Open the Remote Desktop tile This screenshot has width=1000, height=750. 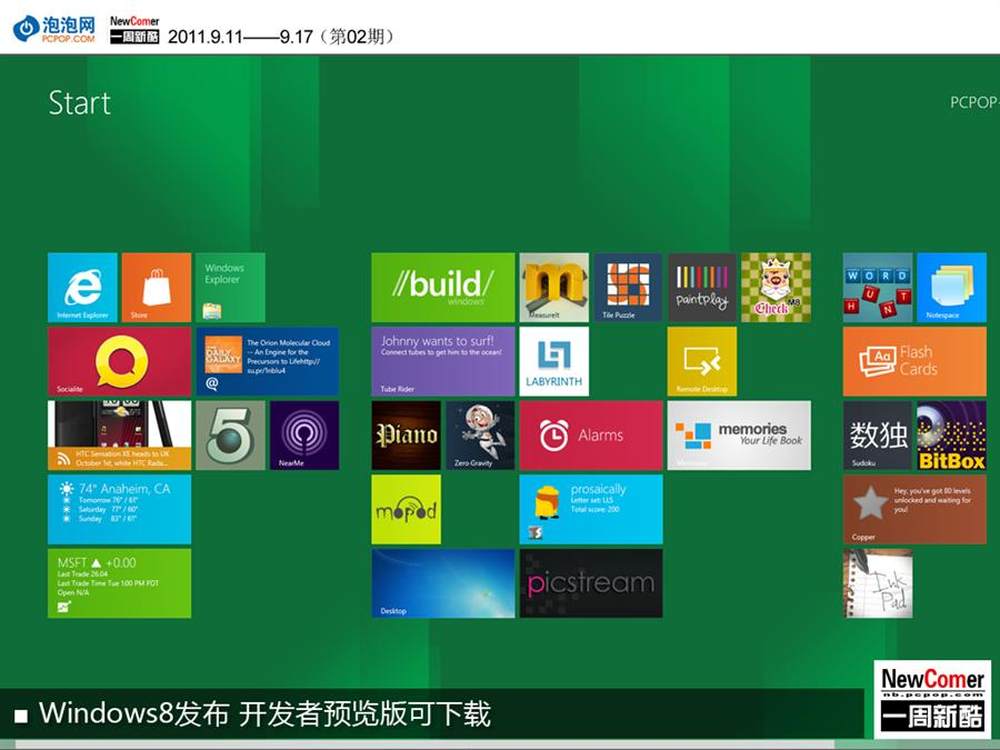(x=702, y=362)
